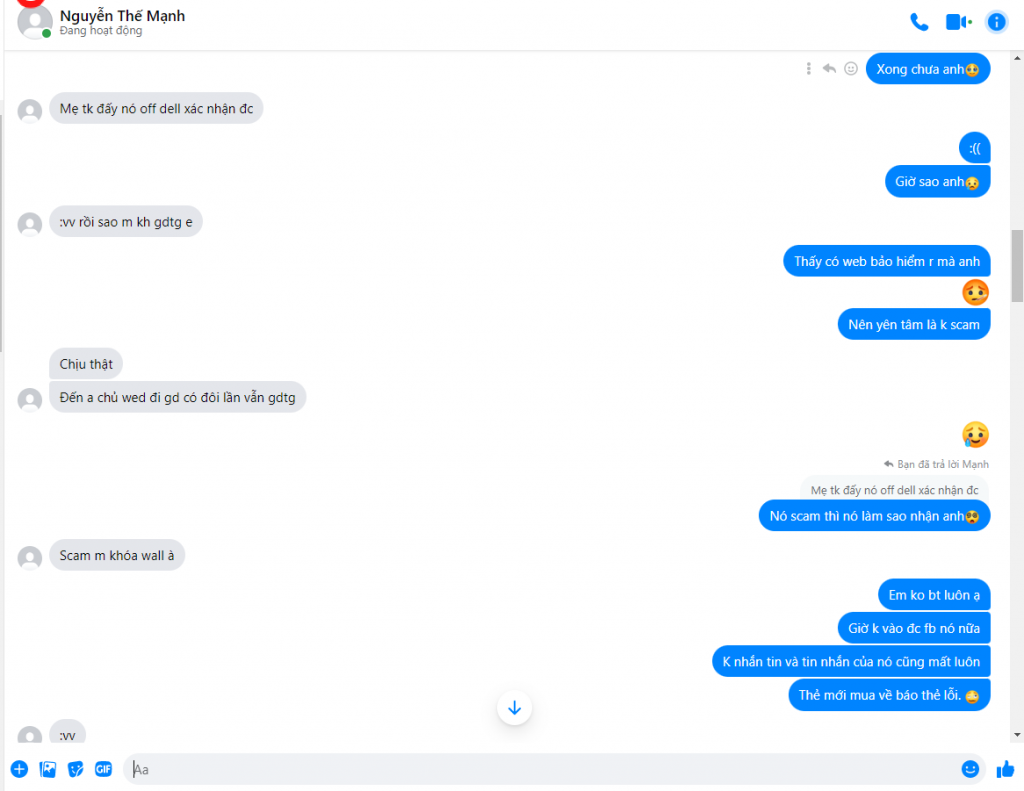Open the GIF picker
Viewport: 1024px width, 791px height.
(104, 769)
